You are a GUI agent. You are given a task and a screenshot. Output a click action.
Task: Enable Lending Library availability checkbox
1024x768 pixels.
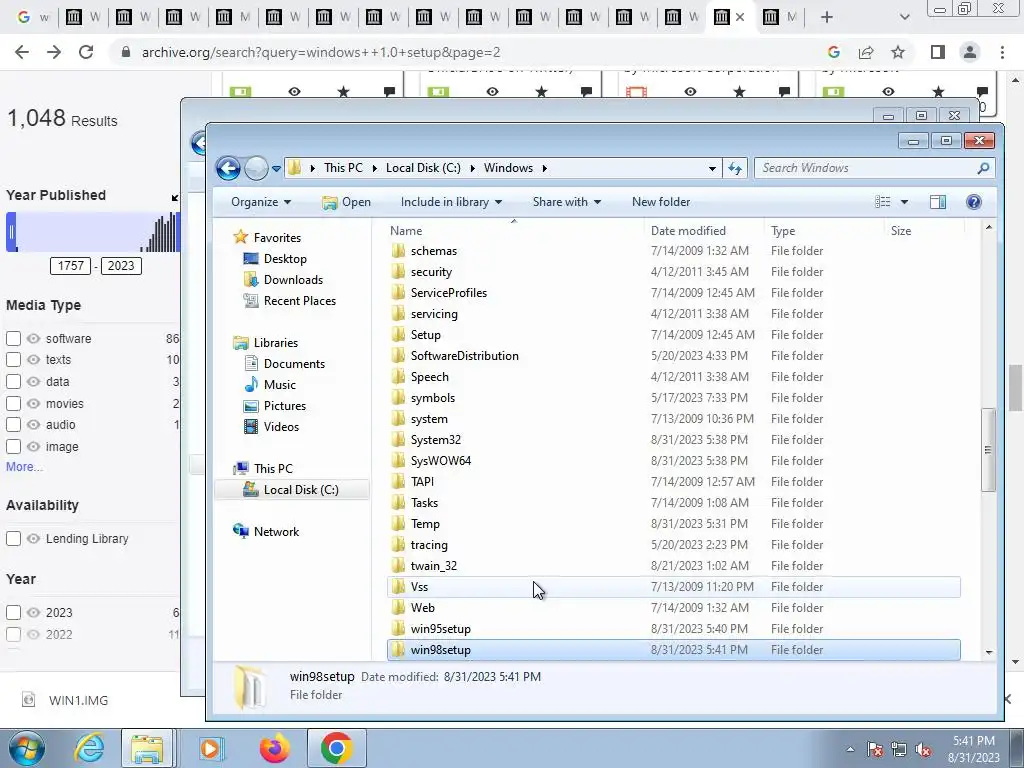pos(13,539)
